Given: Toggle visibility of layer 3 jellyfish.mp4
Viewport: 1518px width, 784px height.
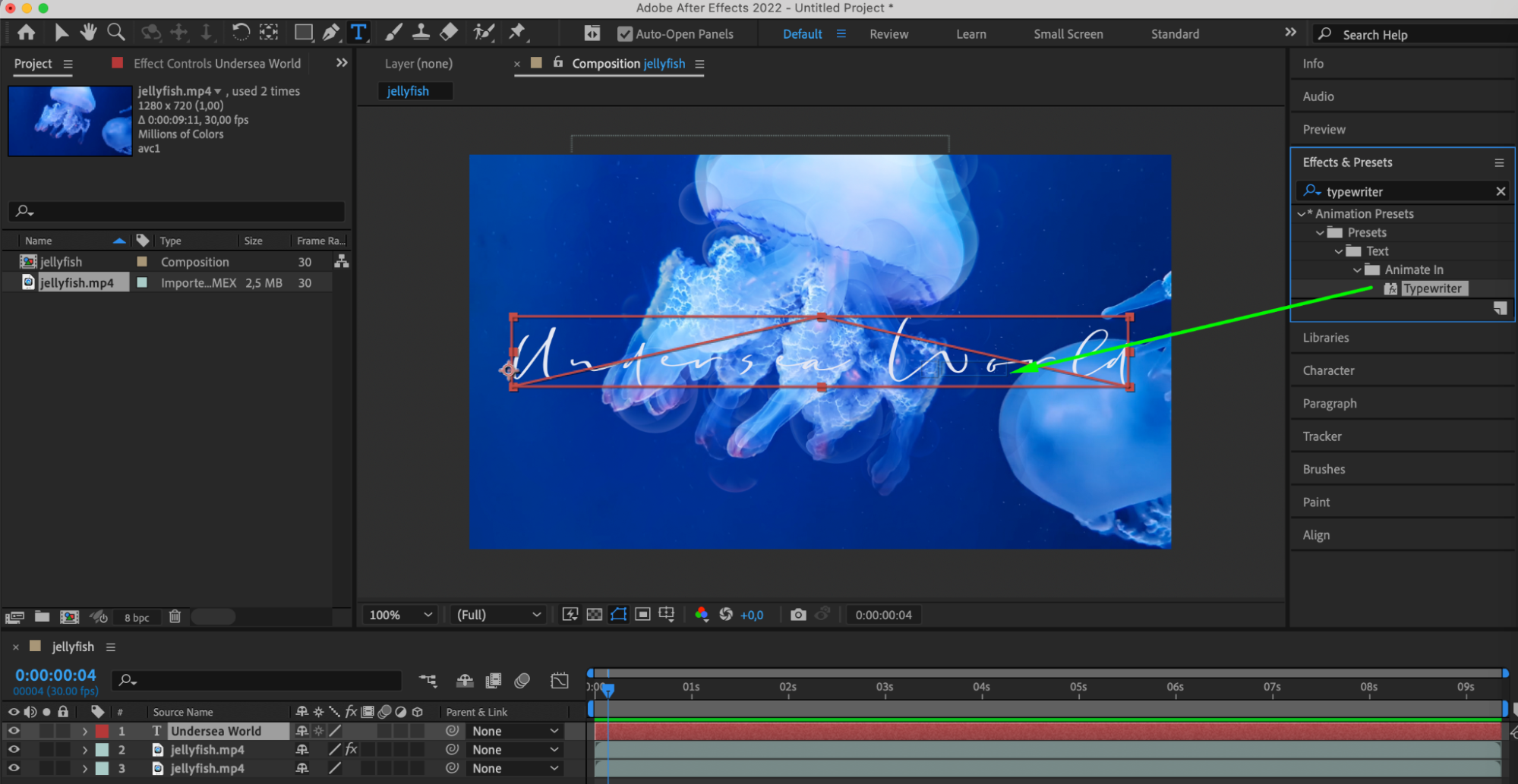Looking at the screenshot, I should coord(14,768).
